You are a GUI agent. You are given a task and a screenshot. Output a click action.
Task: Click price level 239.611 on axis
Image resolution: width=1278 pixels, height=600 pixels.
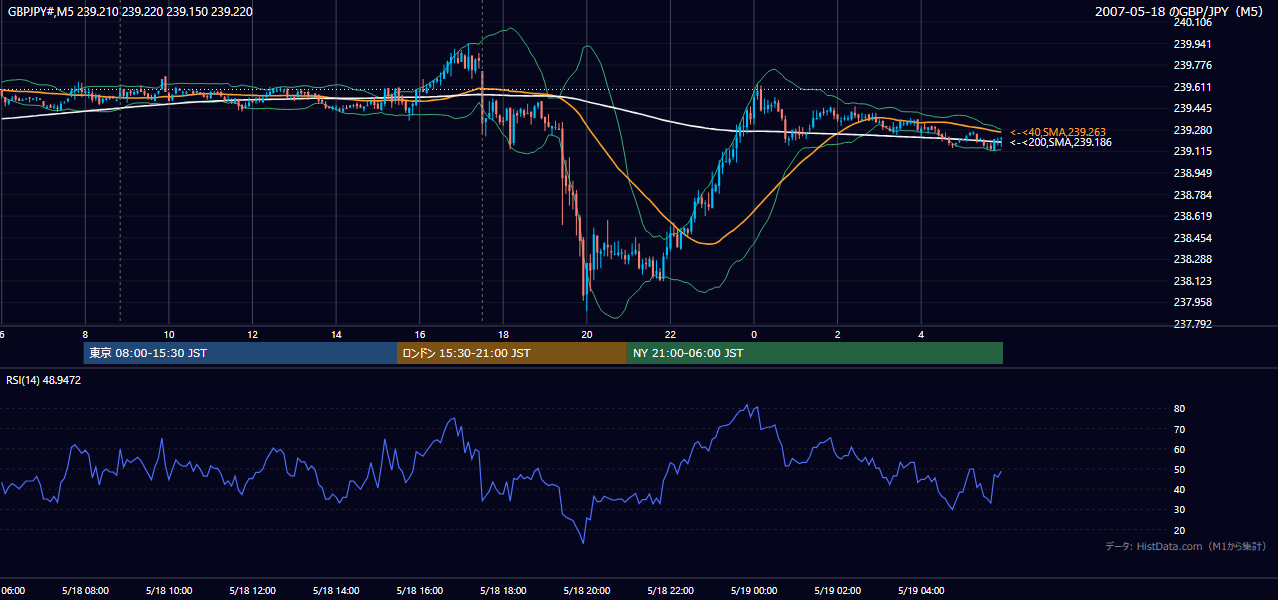tap(1192, 87)
